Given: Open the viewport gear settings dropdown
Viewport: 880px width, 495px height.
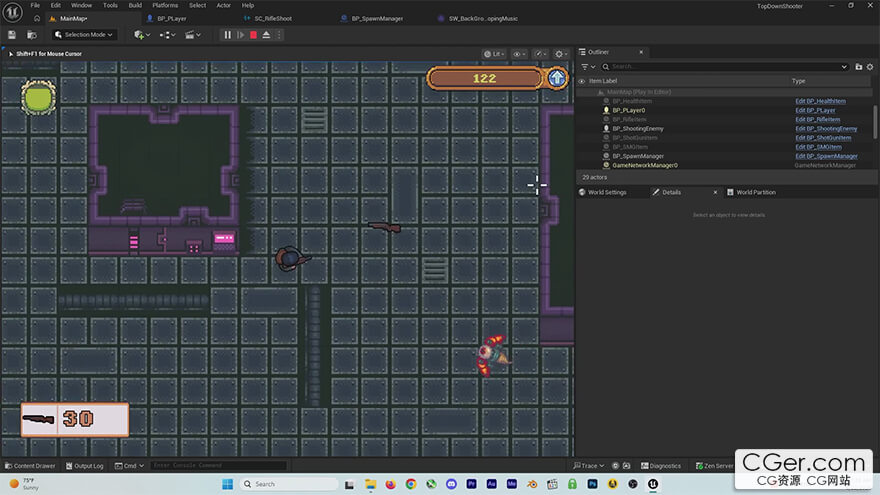Looking at the screenshot, I should (x=561, y=54).
